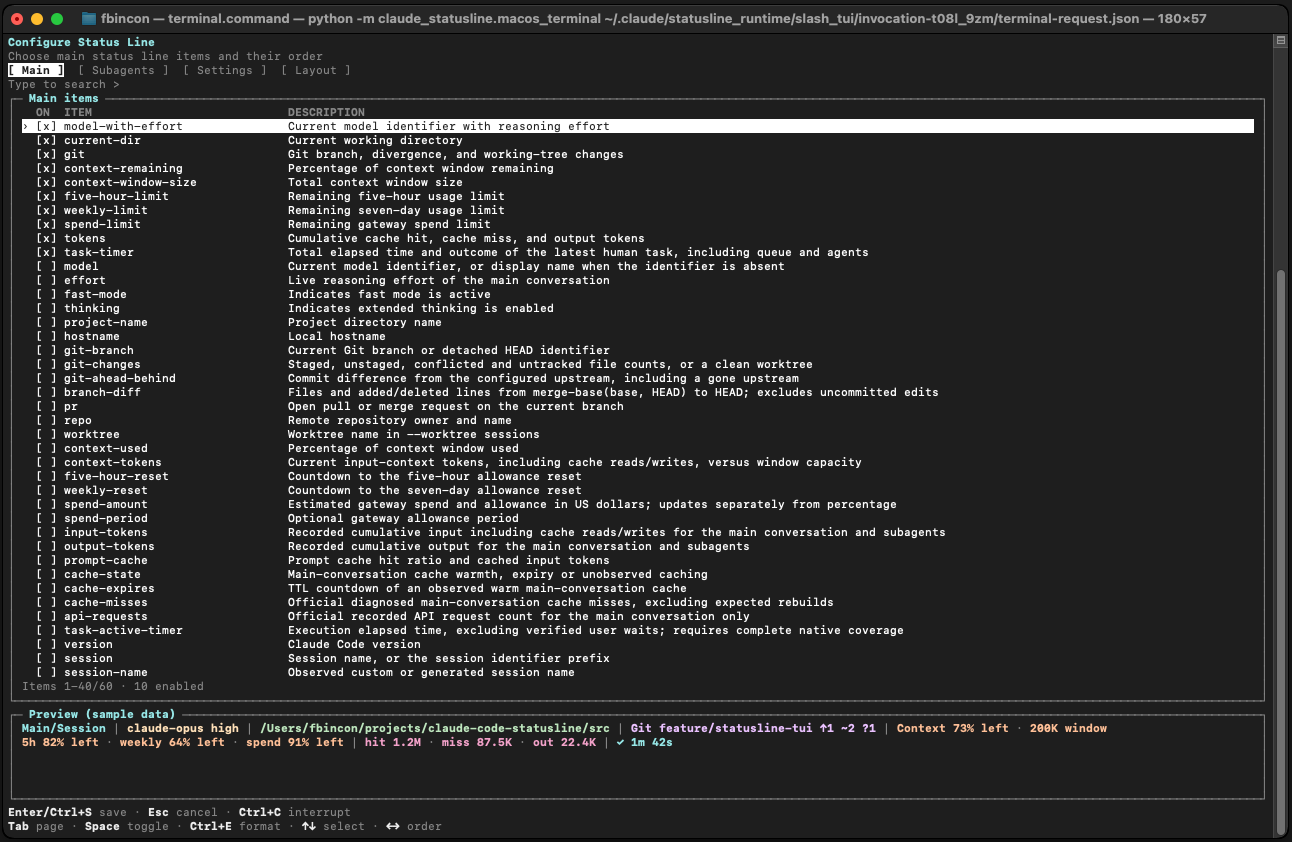Check the fast-mode item box
The height and width of the screenshot is (842, 1292).
47,295
